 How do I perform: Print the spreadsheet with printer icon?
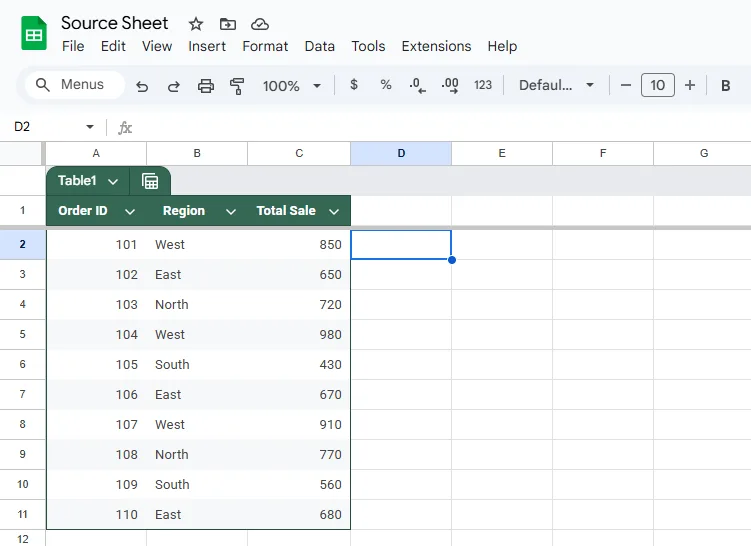coord(205,86)
